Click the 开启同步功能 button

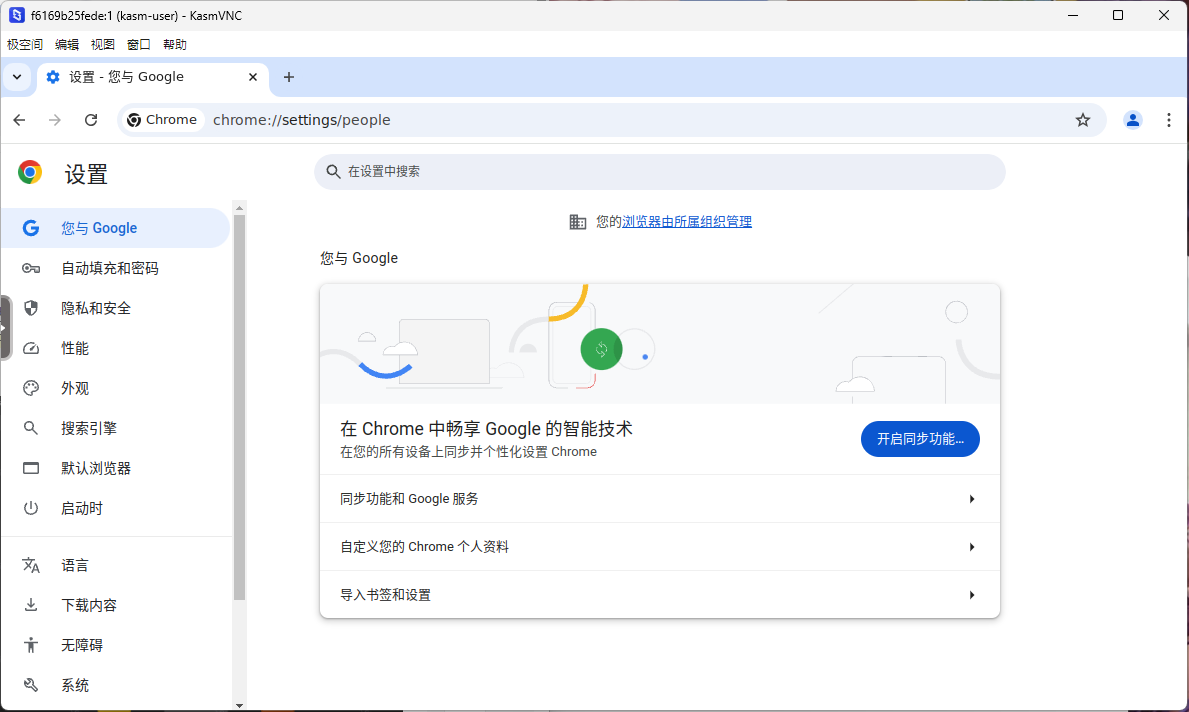[x=920, y=439]
